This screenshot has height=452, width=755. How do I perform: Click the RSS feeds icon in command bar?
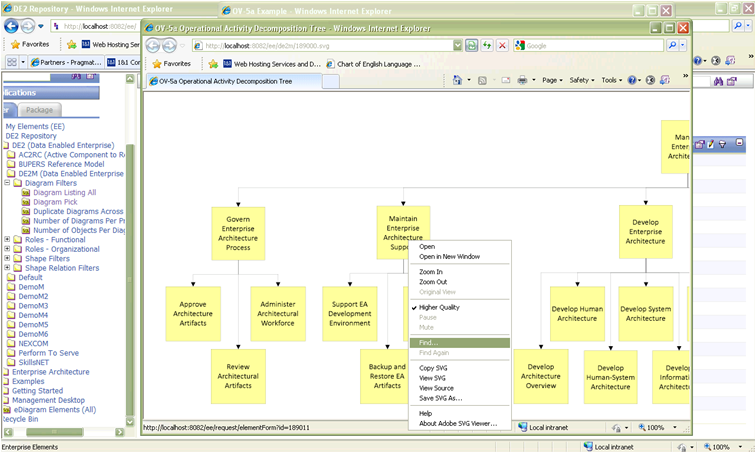click(482, 80)
